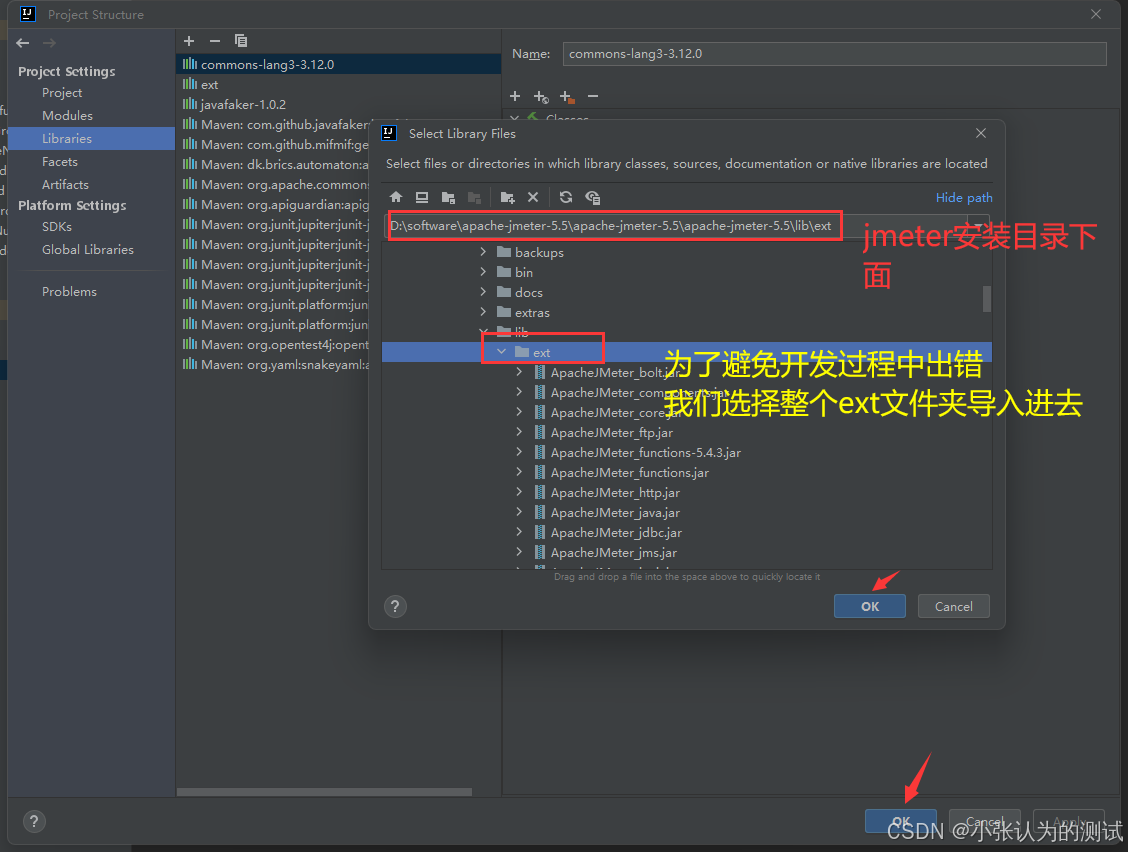Screen dimensions: 1128x852
Task: Select Maven: org.opentest4j library
Action: click(x=276, y=345)
